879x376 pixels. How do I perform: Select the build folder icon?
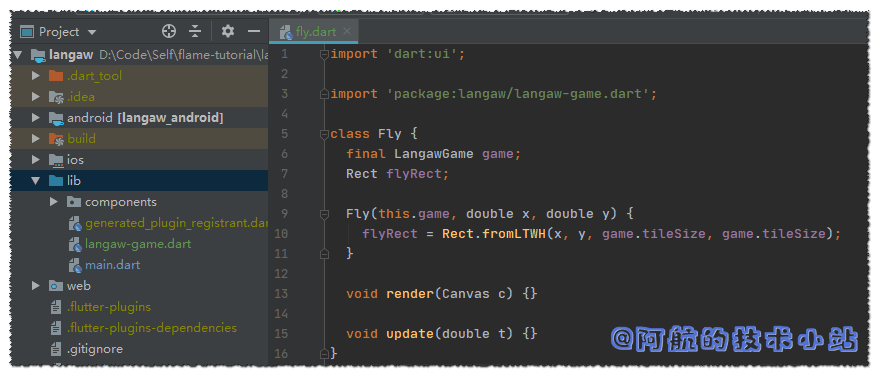coord(56,139)
